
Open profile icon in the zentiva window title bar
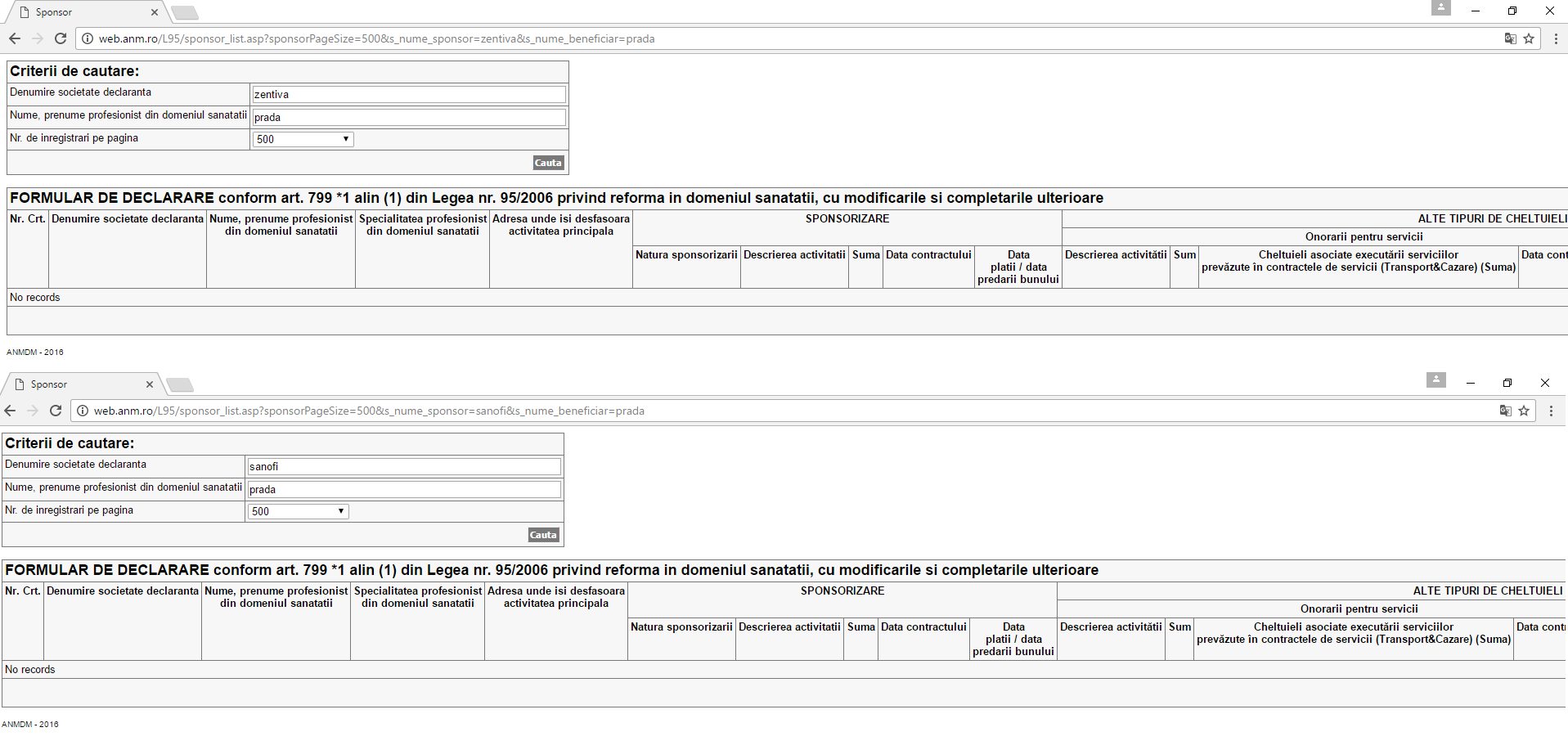click(1441, 8)
